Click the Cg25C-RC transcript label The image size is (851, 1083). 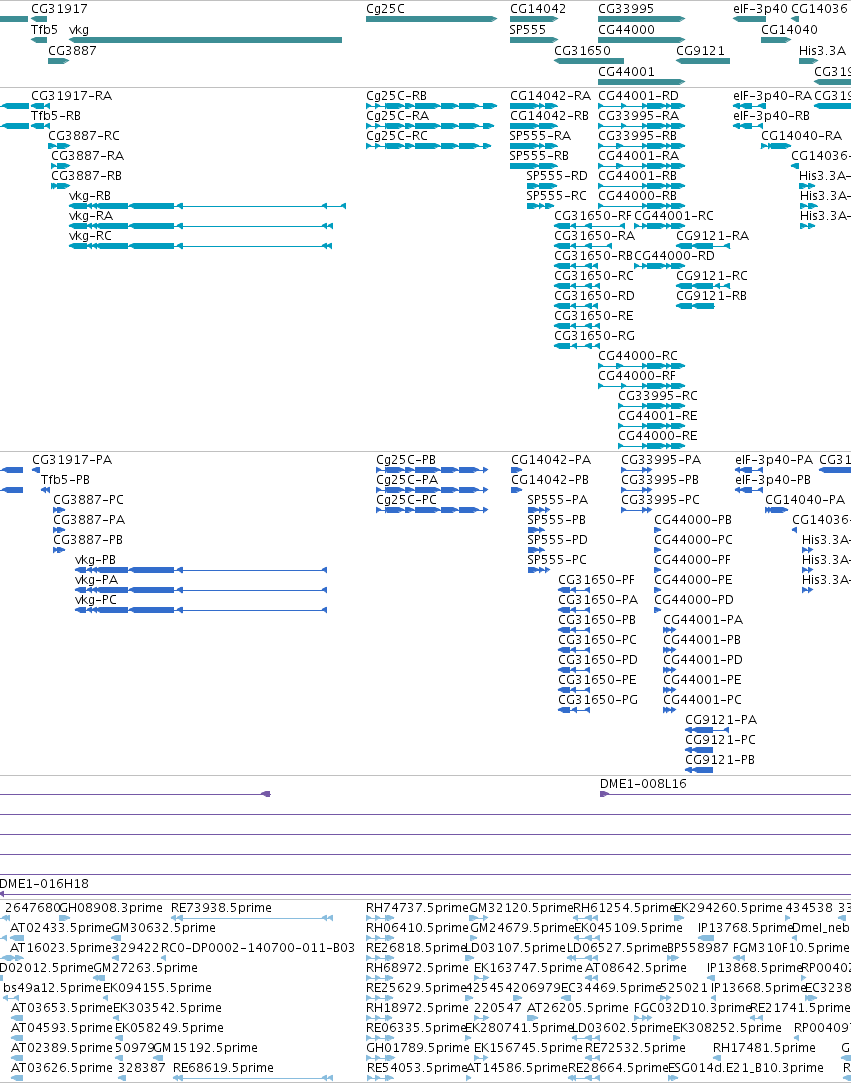[397, 136]
